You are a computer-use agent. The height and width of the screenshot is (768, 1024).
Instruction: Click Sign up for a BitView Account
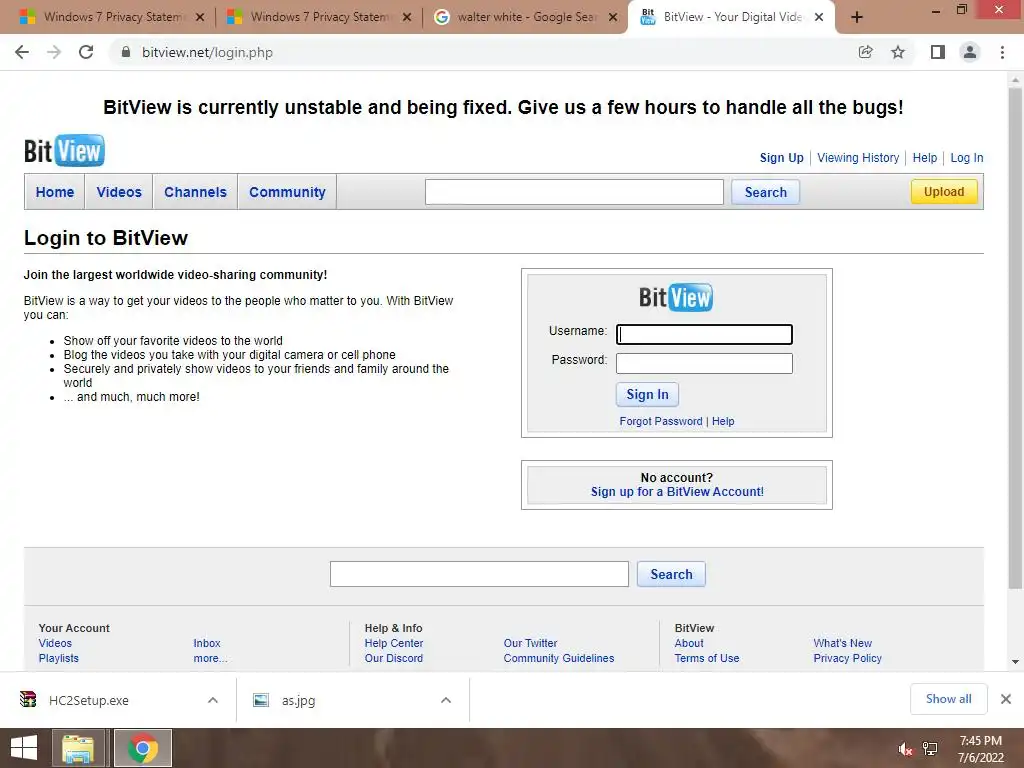point(677,492)
